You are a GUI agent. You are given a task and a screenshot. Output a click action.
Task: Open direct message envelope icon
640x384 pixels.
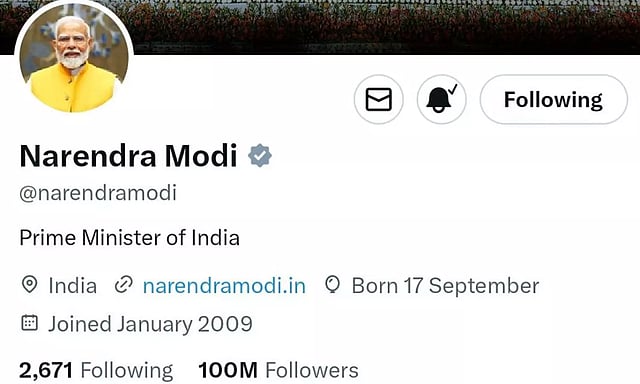379,99
